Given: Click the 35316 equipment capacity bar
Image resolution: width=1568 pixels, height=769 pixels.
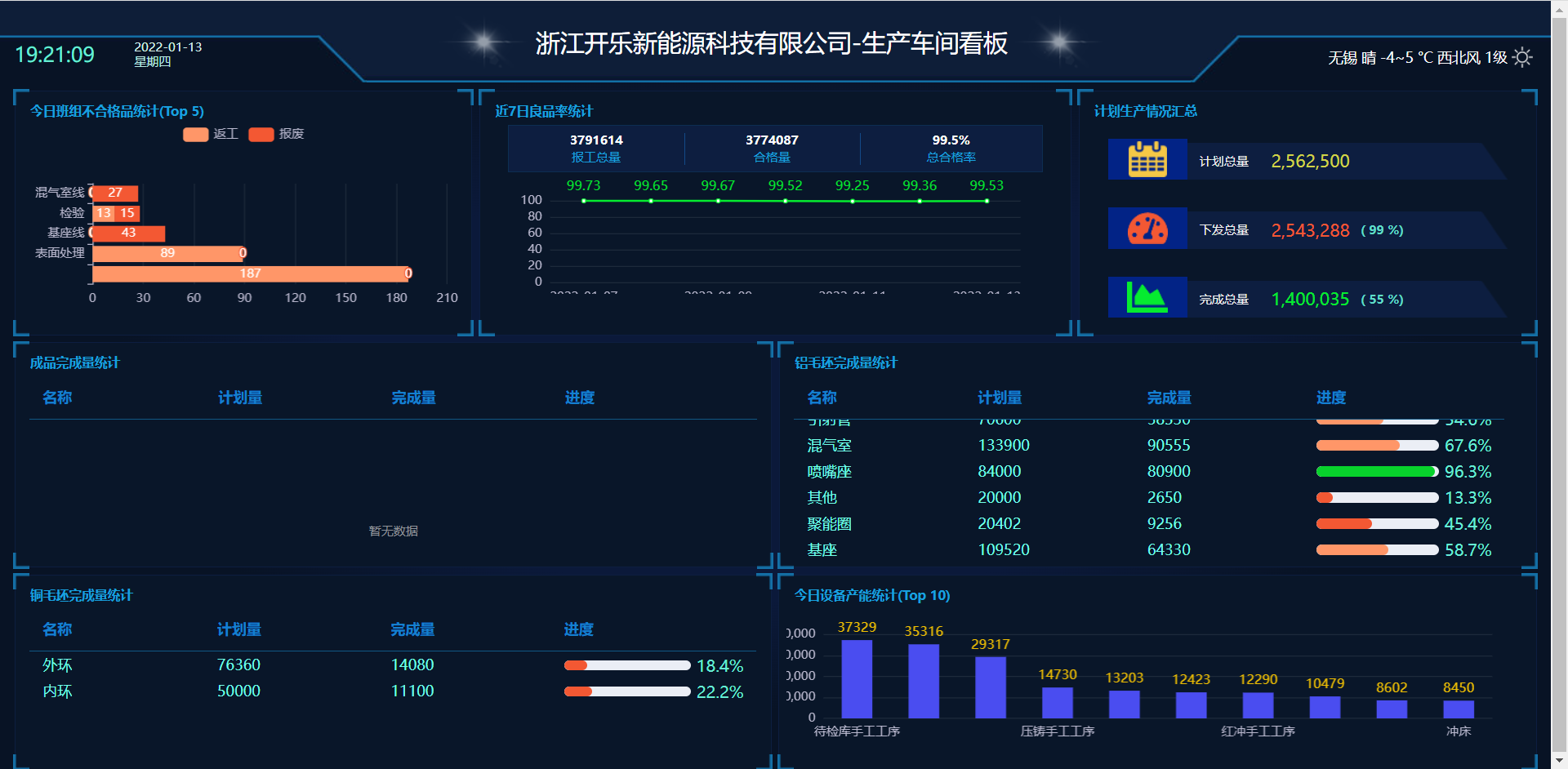Looking at the screenshot, I should tap(924, 682).
